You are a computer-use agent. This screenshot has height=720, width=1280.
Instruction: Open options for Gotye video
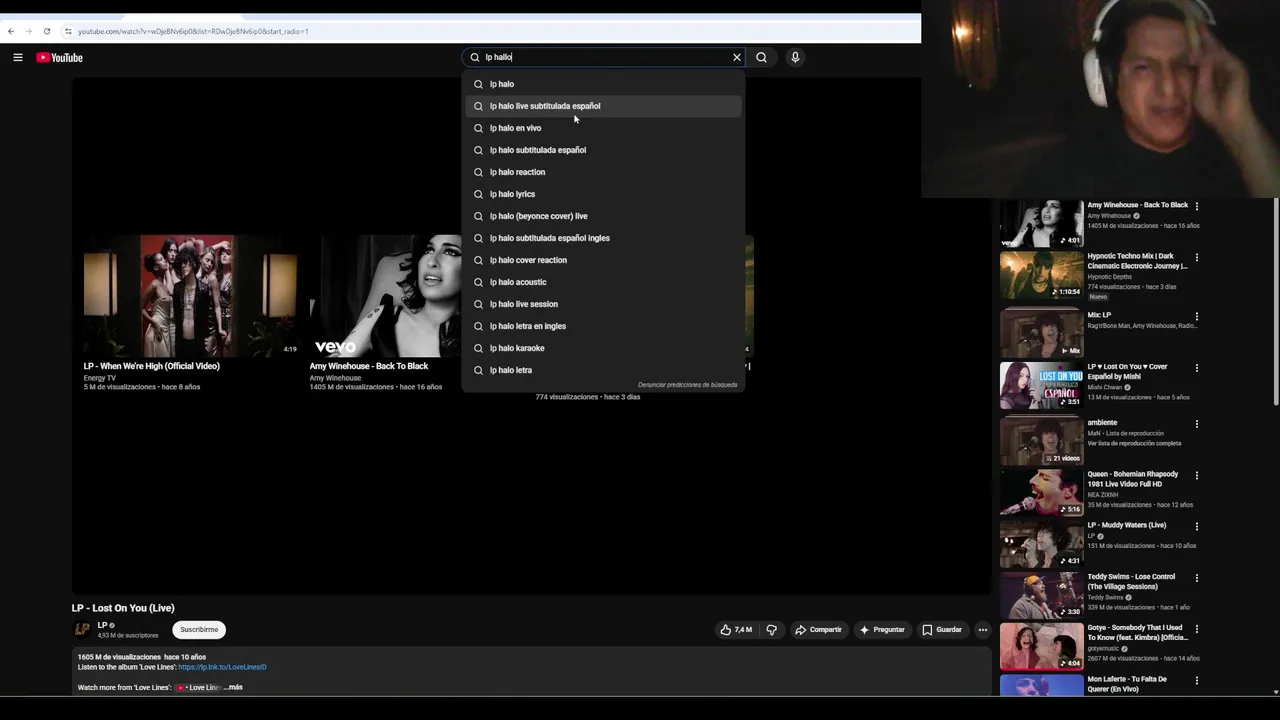1197,629
